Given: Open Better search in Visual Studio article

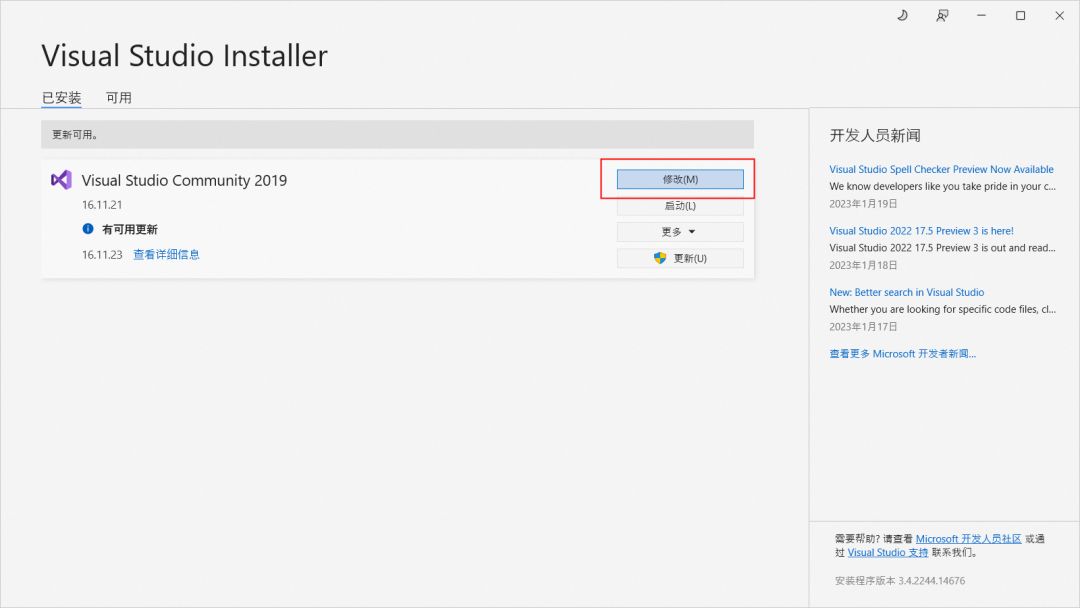Looking at the screenshot, I should [x=906, y=292].
